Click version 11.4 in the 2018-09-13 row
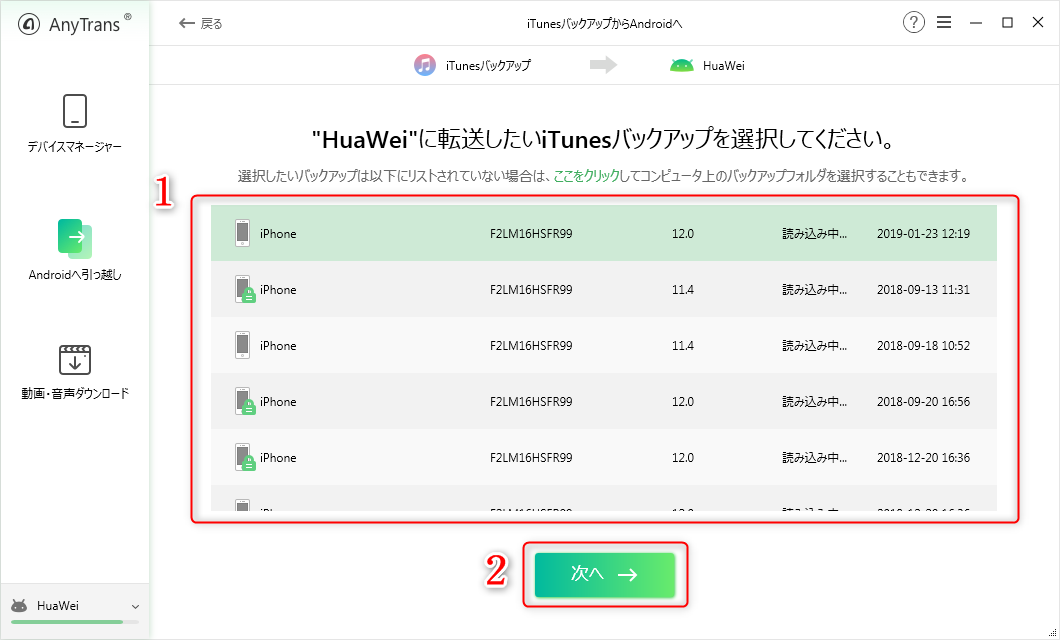Viewport: 1060px width, 640px height. pyautogui.click(x=683, y=290)
